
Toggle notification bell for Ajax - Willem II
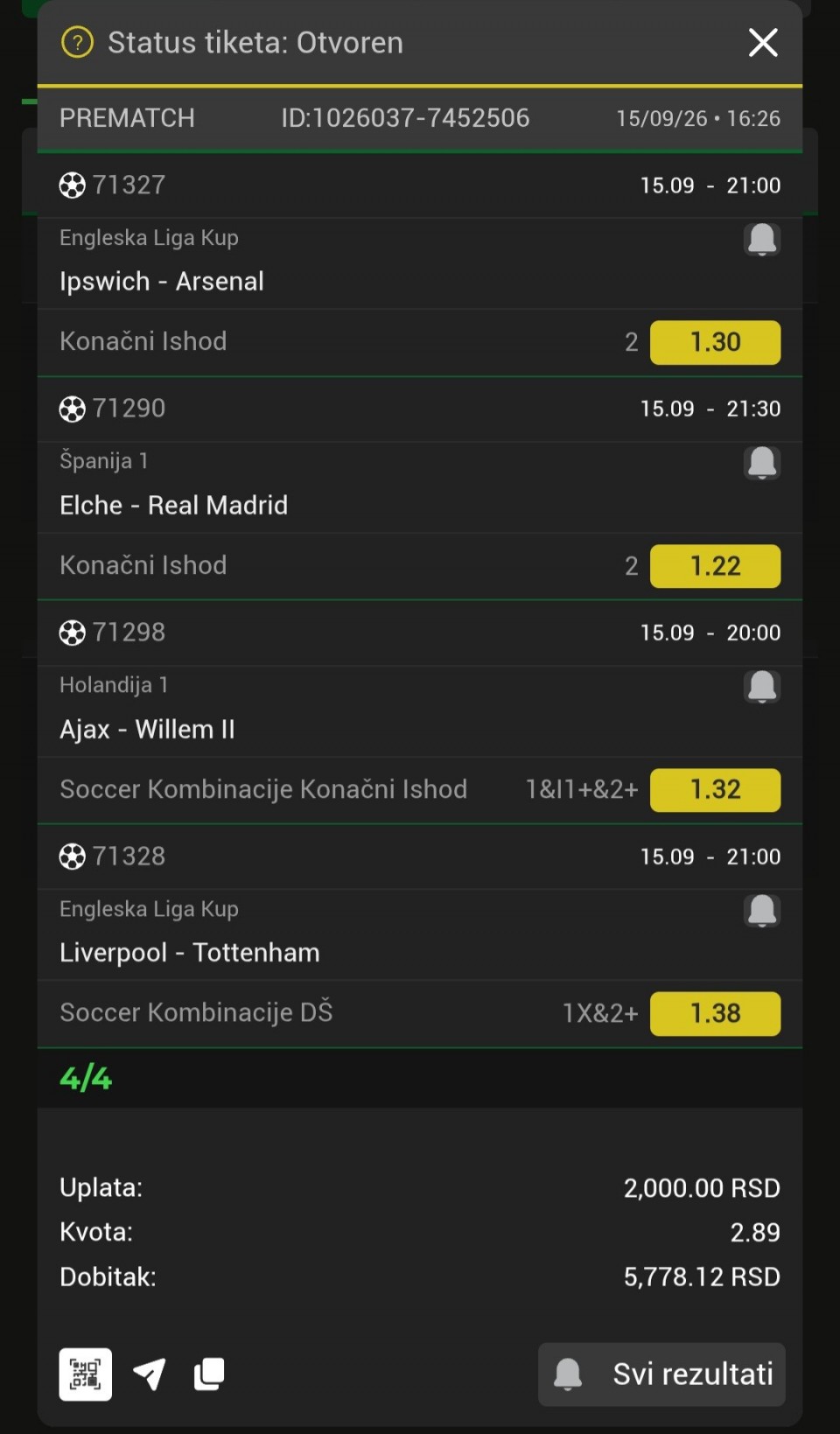click(x=762, y=687)
